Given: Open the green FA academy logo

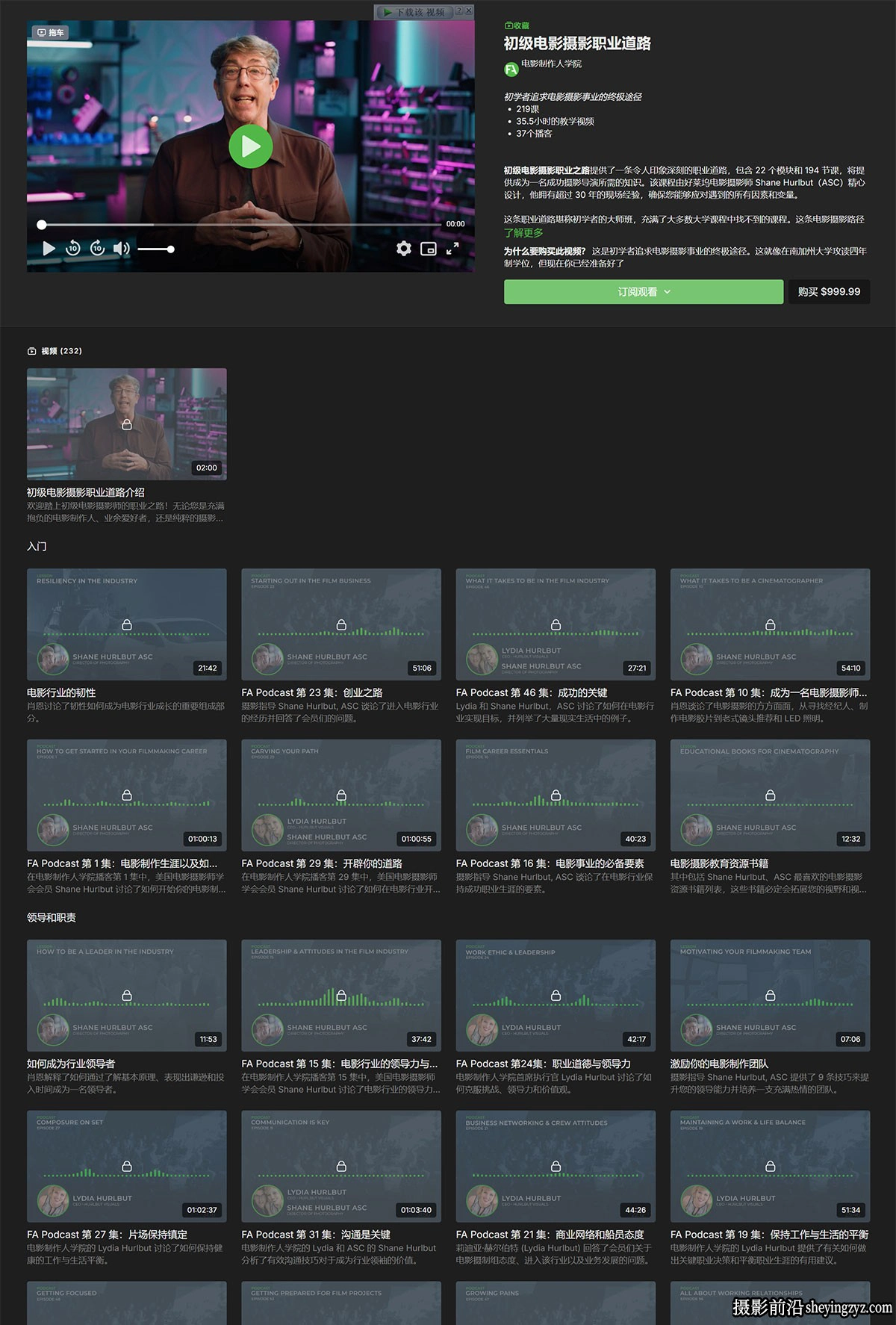Looking at the screenshot, I should (x=511, y=69).
